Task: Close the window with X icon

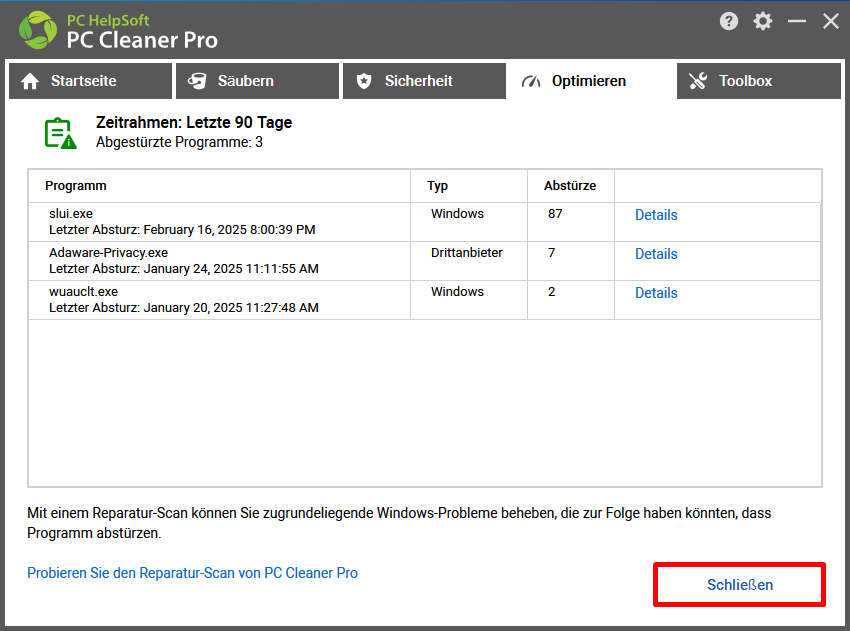Action: (831, 21)
